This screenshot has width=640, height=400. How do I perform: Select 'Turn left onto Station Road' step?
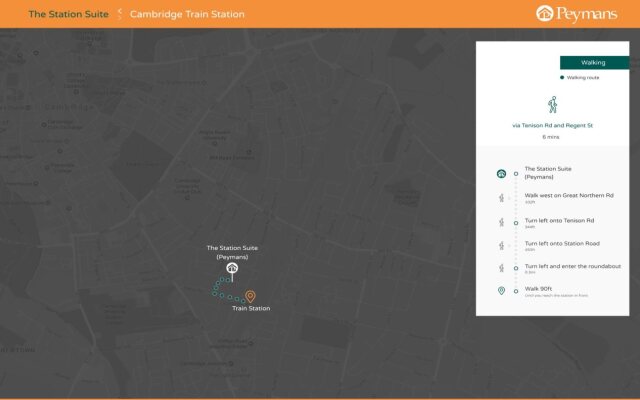[x=562, y=243]
